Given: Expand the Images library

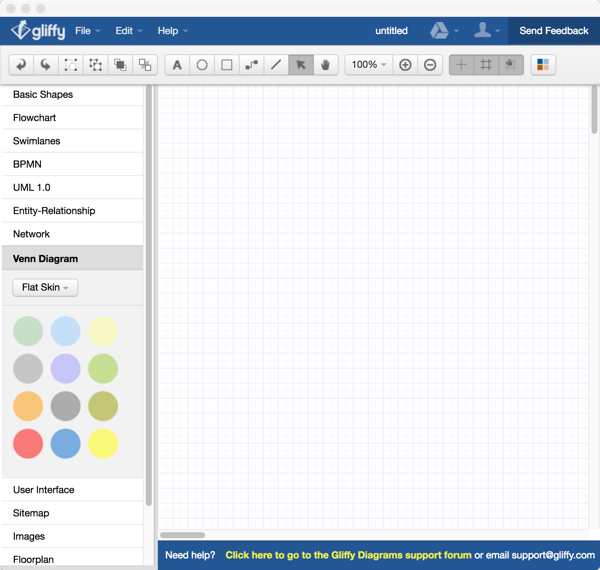Looking at the screenshot, I should tap(72, 536).
